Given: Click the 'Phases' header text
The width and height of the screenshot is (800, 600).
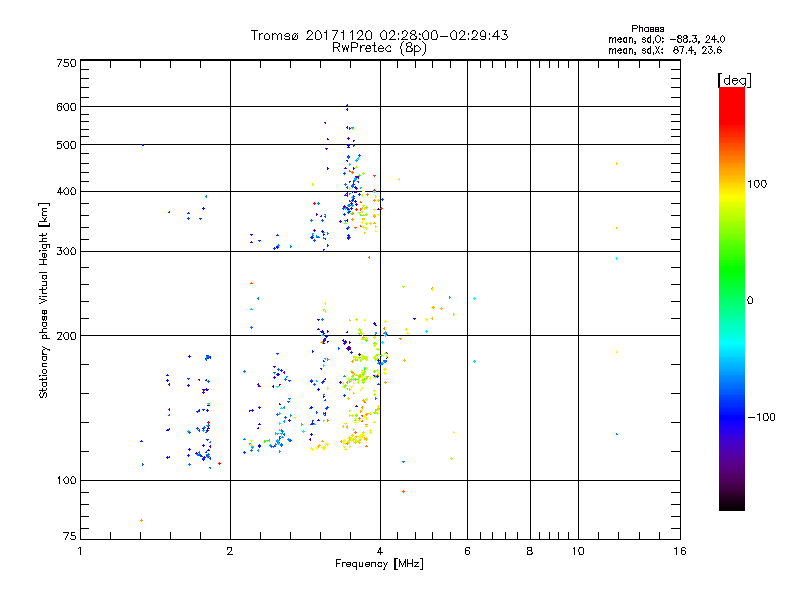Looking at the screenshot, I should pos(647,29).
